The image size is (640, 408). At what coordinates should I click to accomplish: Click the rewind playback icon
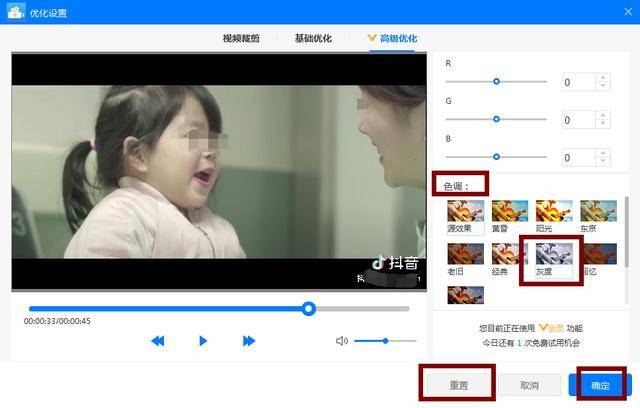click(158, 341)
